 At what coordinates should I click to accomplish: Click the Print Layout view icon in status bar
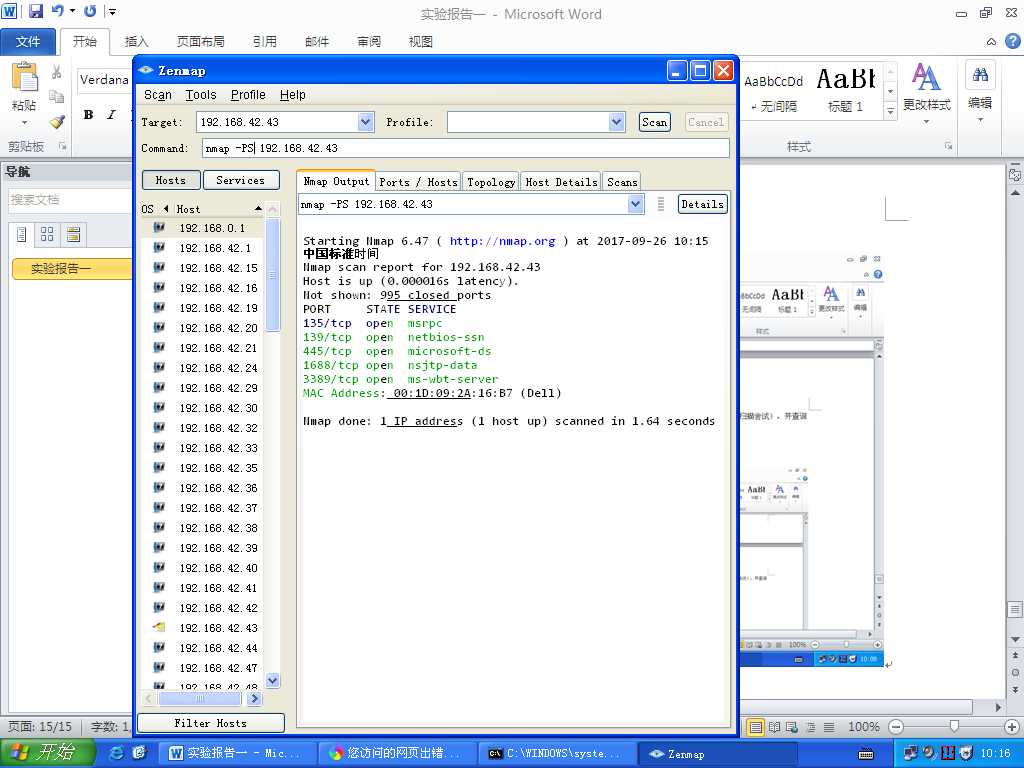click(756, 727)
